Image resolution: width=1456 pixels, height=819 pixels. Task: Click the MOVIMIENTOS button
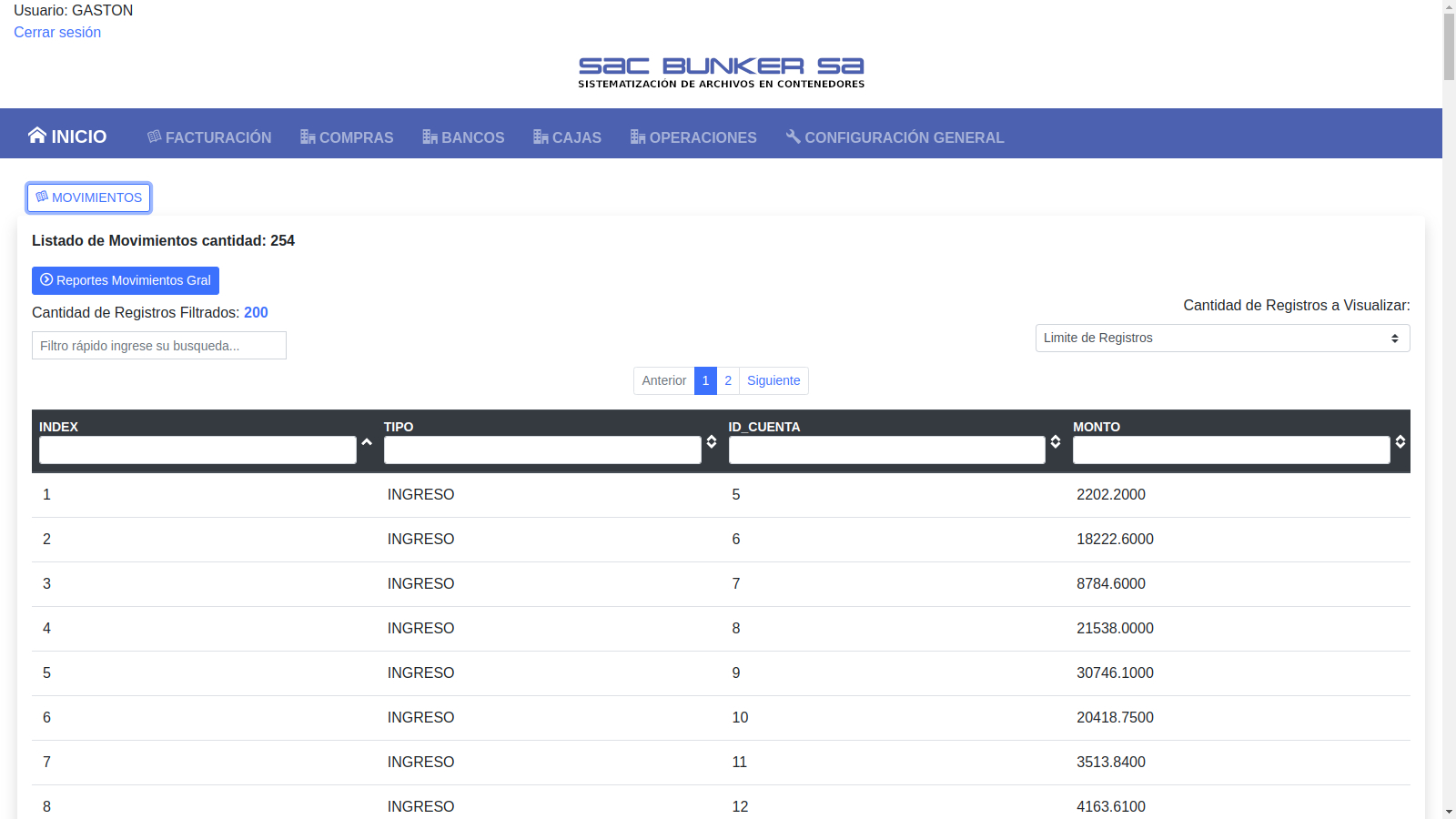(89, 197)
